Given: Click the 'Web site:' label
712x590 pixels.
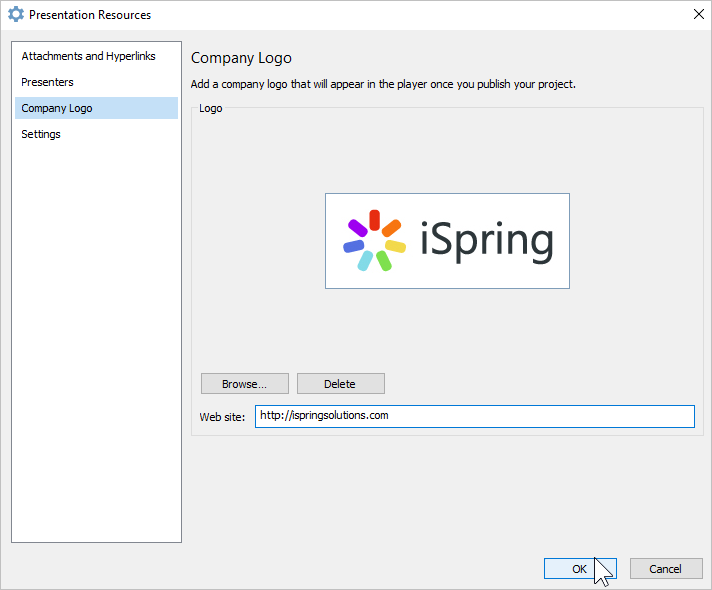Looking at the screenshot, I should pyautogui.click(x=222, y=417).
